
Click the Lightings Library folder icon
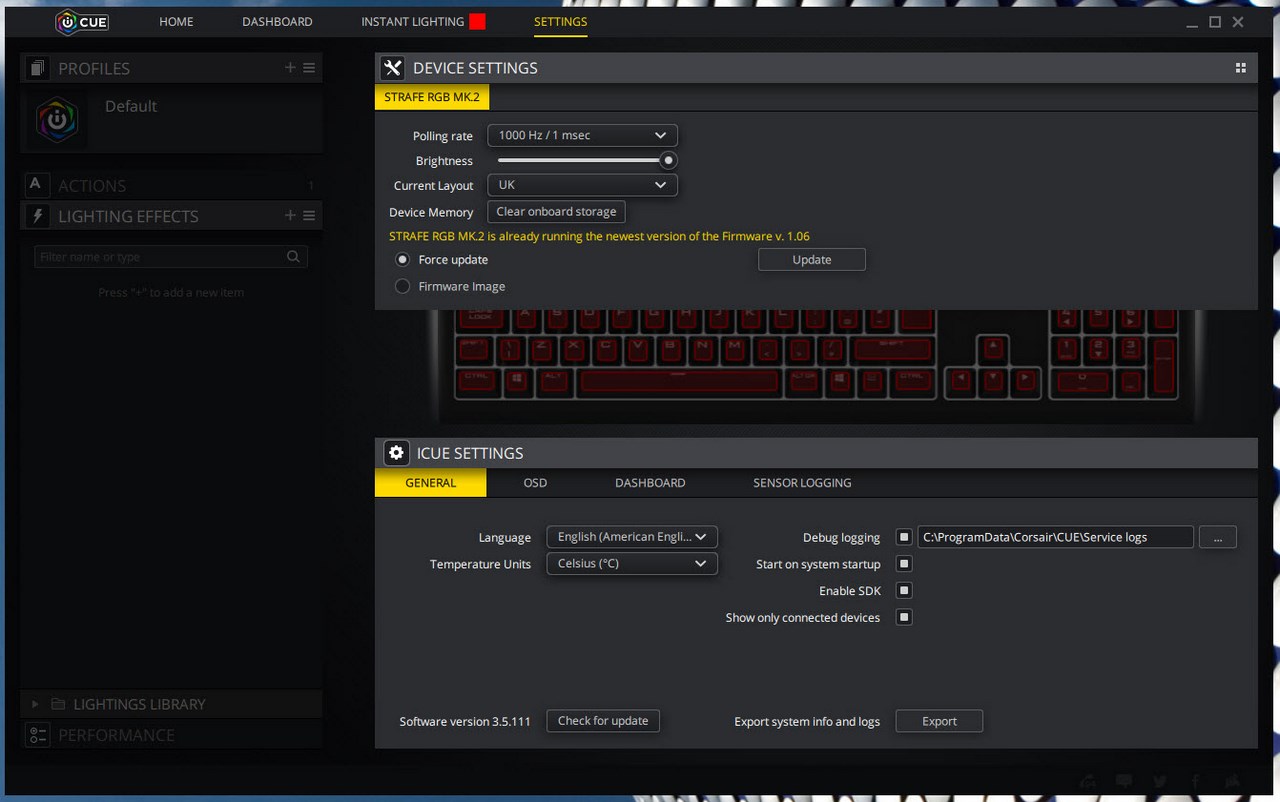(58, 704)
